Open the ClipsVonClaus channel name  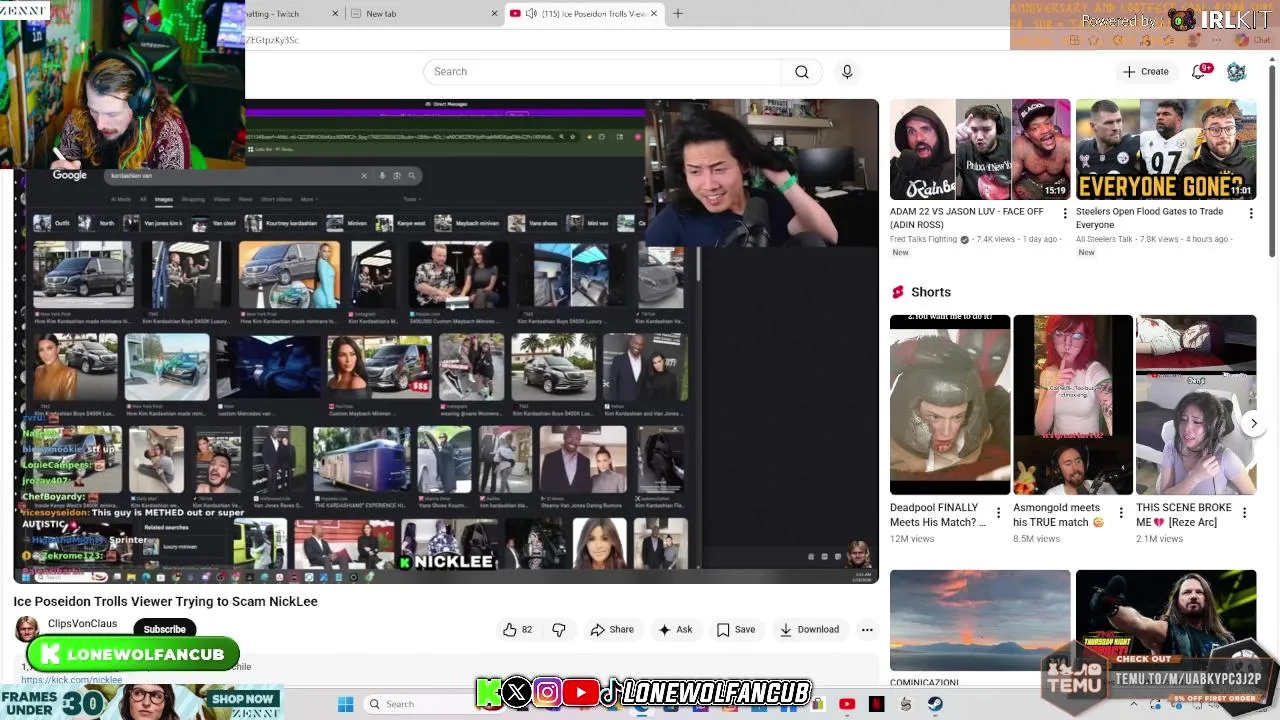click(82, 624)
